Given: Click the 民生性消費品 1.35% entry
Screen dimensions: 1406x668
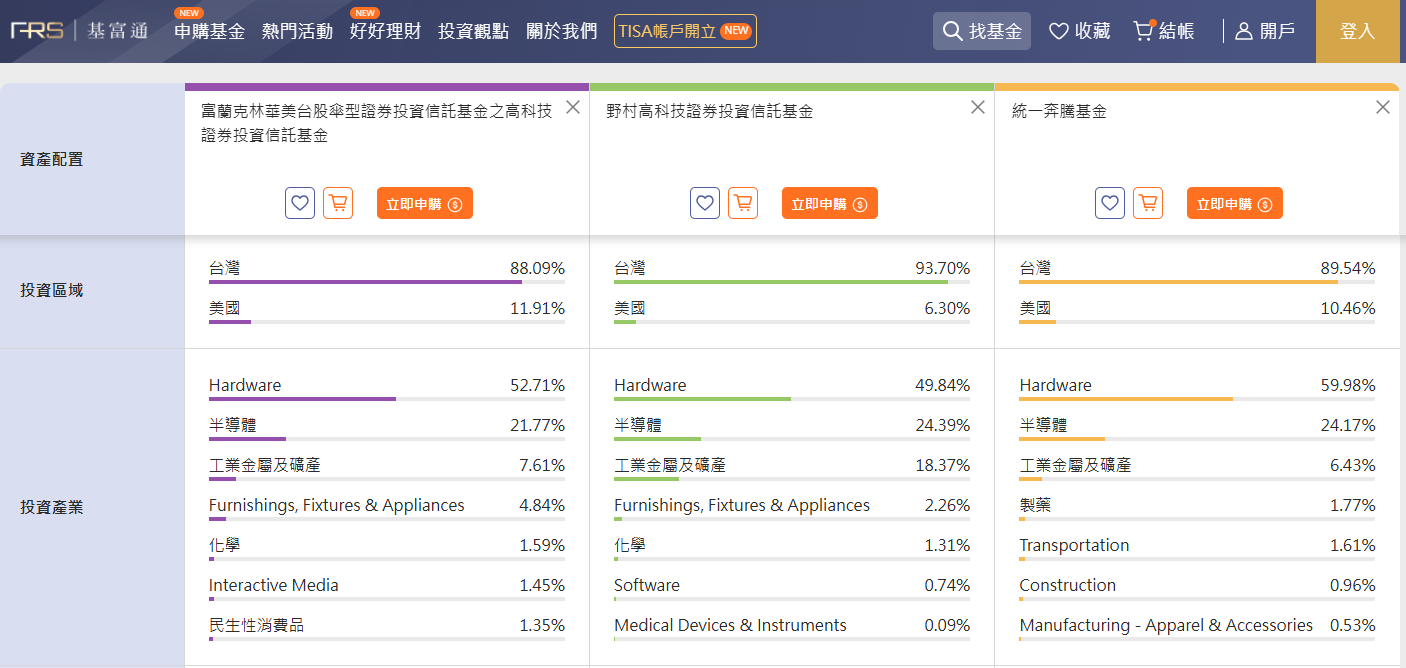Looking at the screenshot, I should (x=387, y=628).
